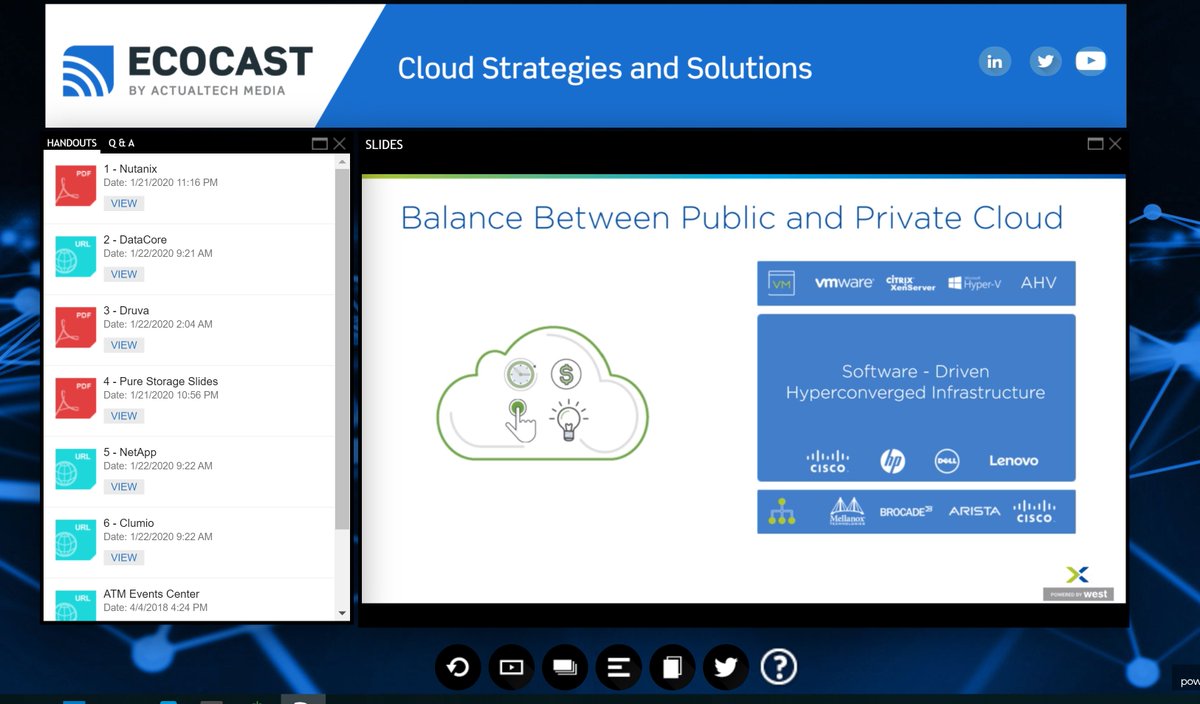Click the URL icon for ATM Events Center

76,605
